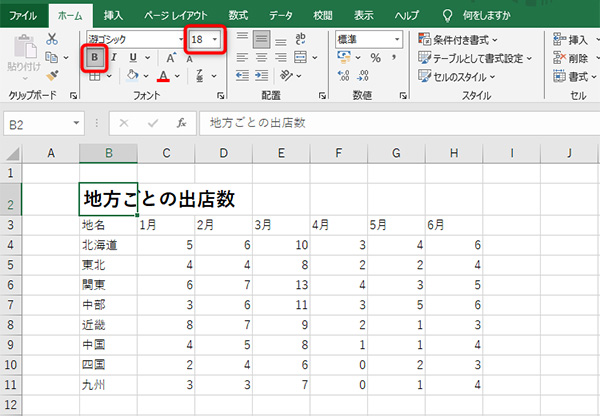This screenshot has width=600, height=416.
Task: Open the データ ribbon tab
Action: coord(281,14)
